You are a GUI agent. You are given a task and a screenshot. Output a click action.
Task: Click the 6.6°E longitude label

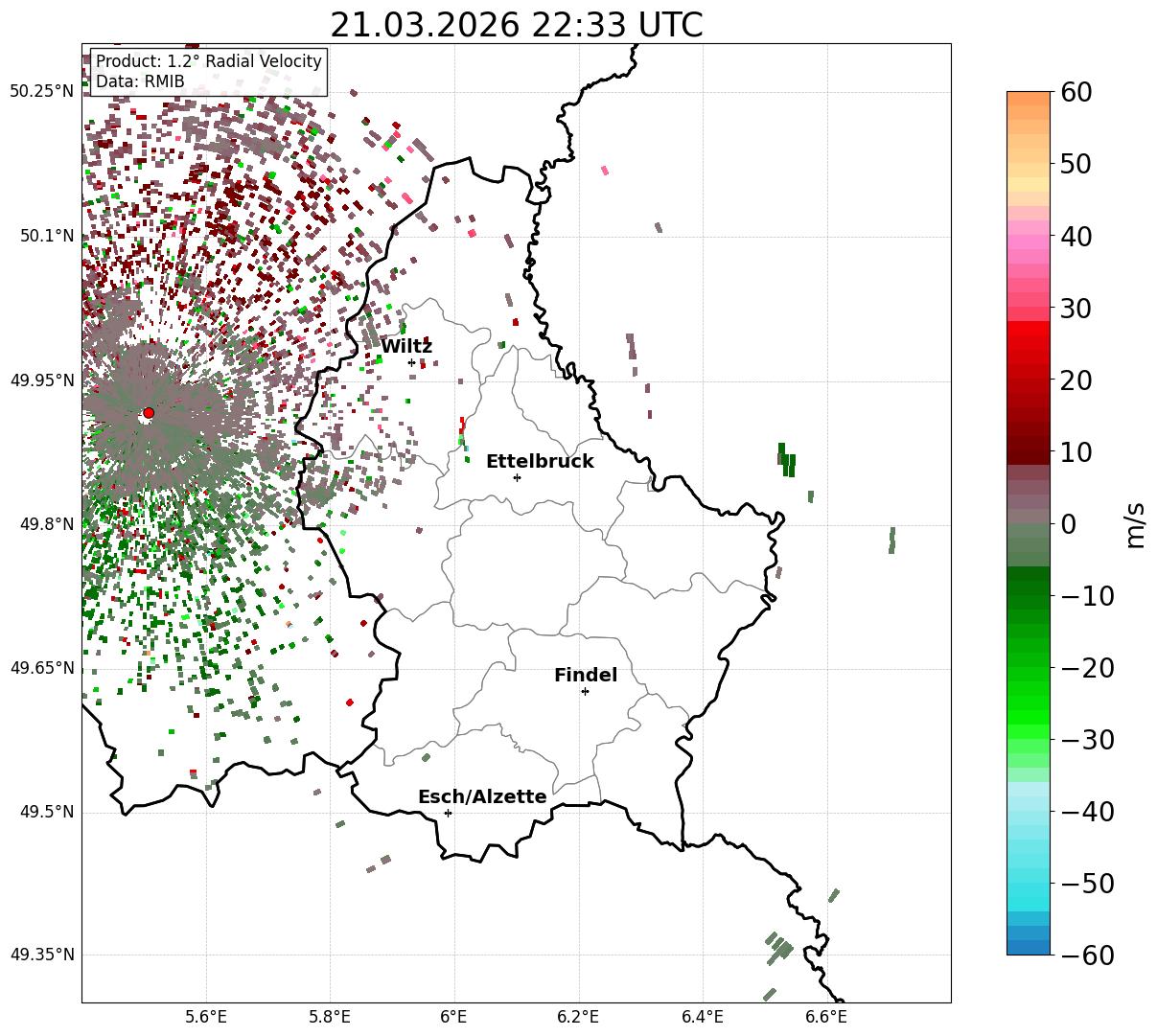[x=826, y=1016]
